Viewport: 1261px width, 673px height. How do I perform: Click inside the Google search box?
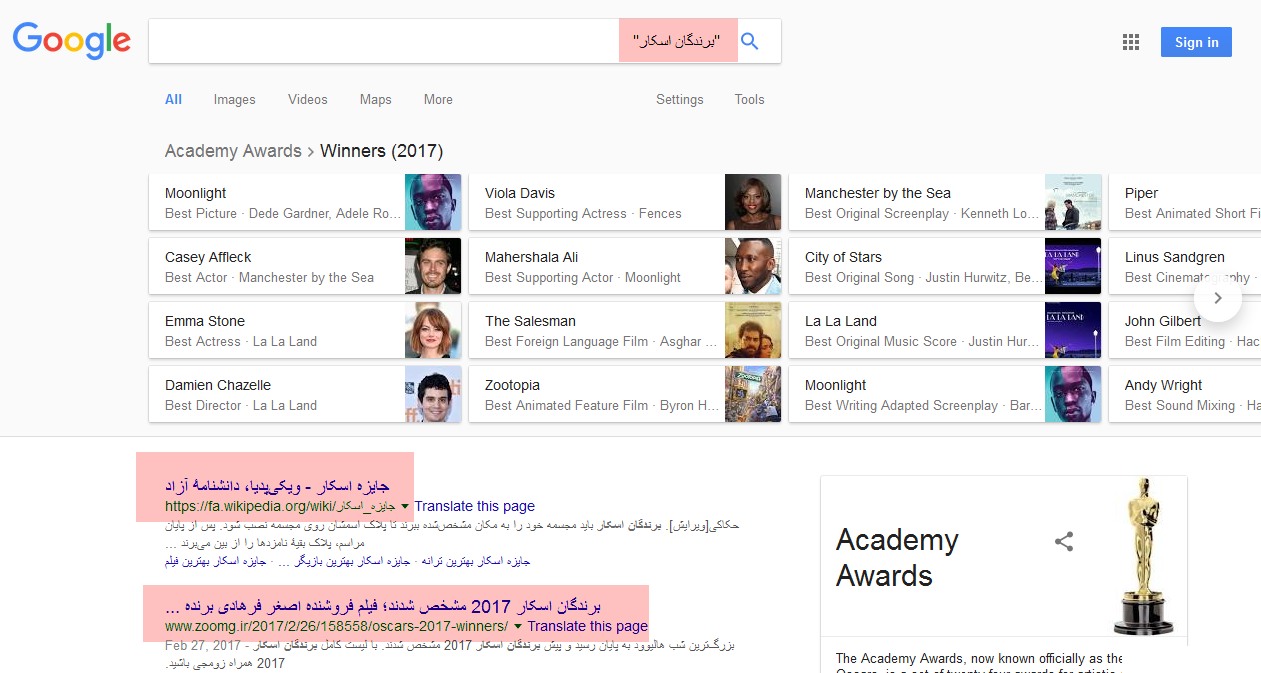[380, 41]
